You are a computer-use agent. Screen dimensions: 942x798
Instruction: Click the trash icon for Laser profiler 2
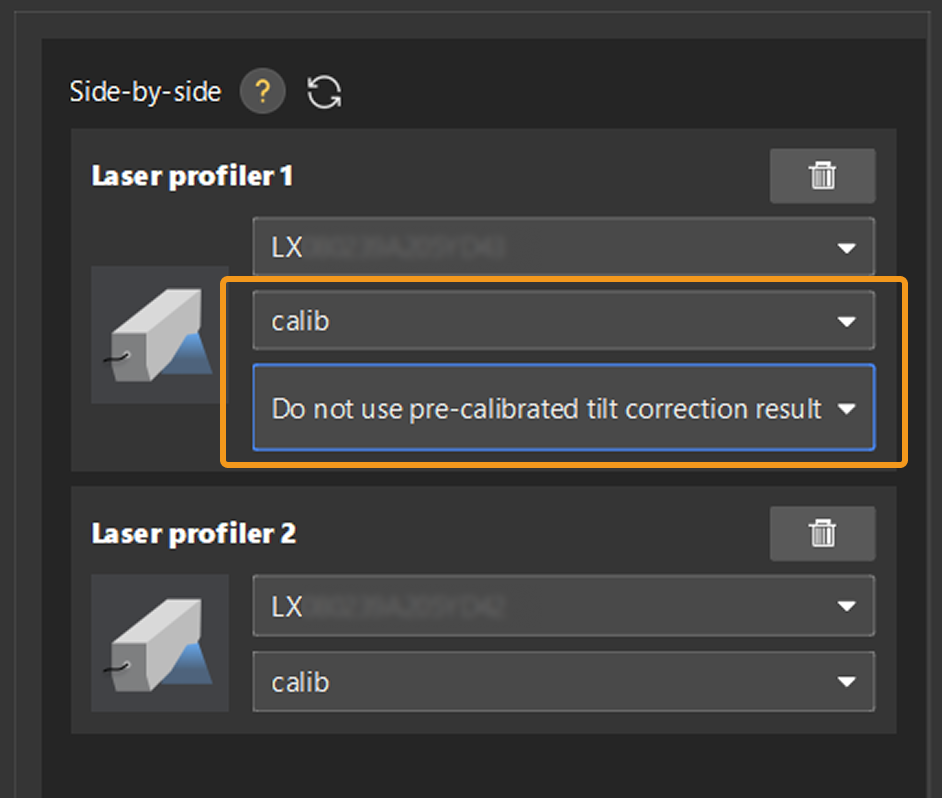coord(822,533)
